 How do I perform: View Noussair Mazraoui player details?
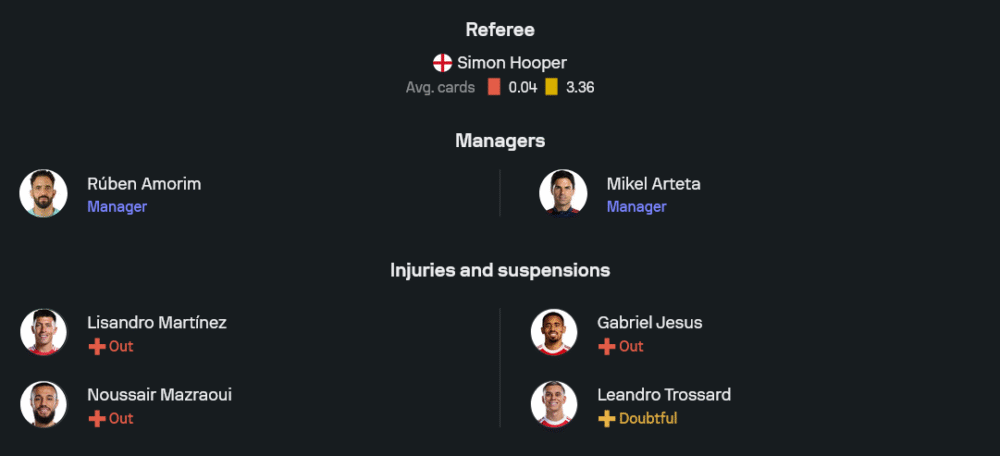pyautogui.click(x=160, y=395)
